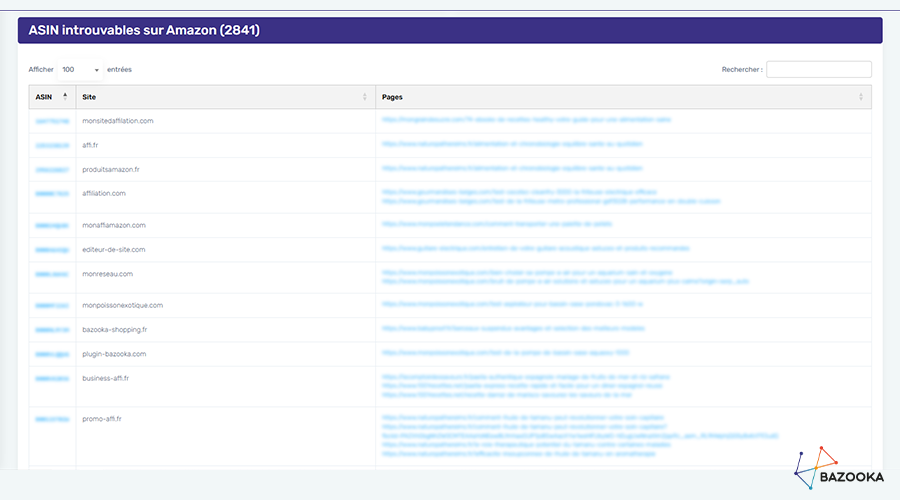This screenshot has width=900, height=500.
Task: Open page link in produitsamazon.fr row
Action: point(512,168)
